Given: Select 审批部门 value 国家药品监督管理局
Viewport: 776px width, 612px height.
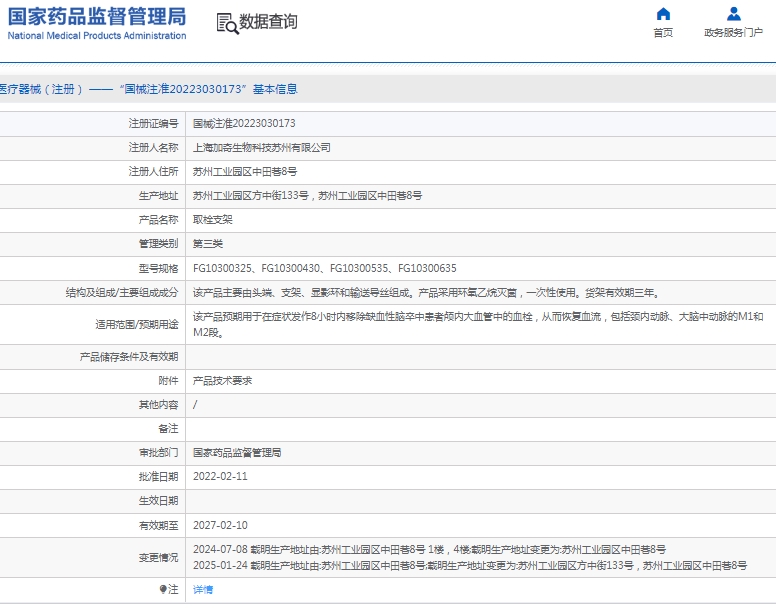Looking at the screenshot, I should coord(237,453).
